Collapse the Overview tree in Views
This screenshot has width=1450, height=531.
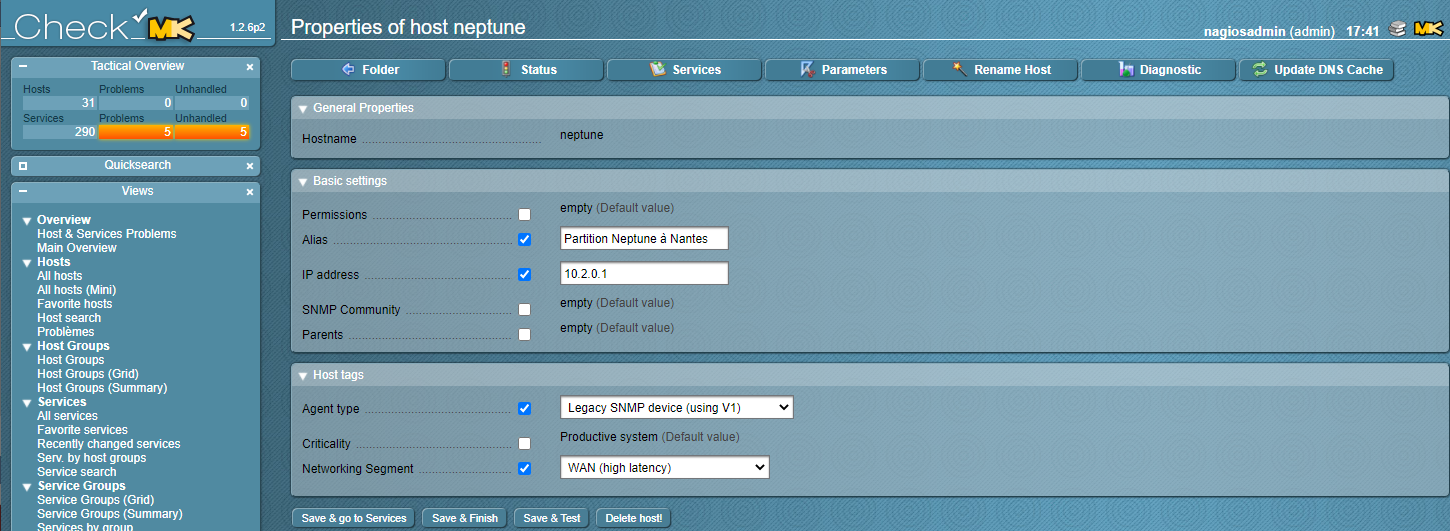pos(27,221)
